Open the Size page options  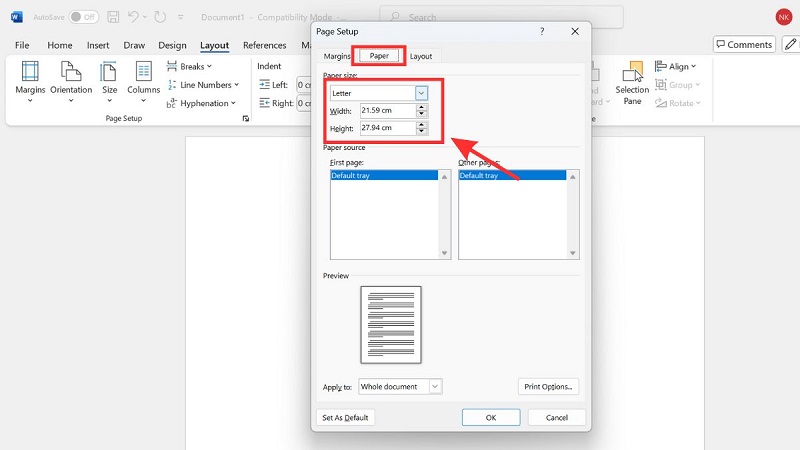pos(109,80)
